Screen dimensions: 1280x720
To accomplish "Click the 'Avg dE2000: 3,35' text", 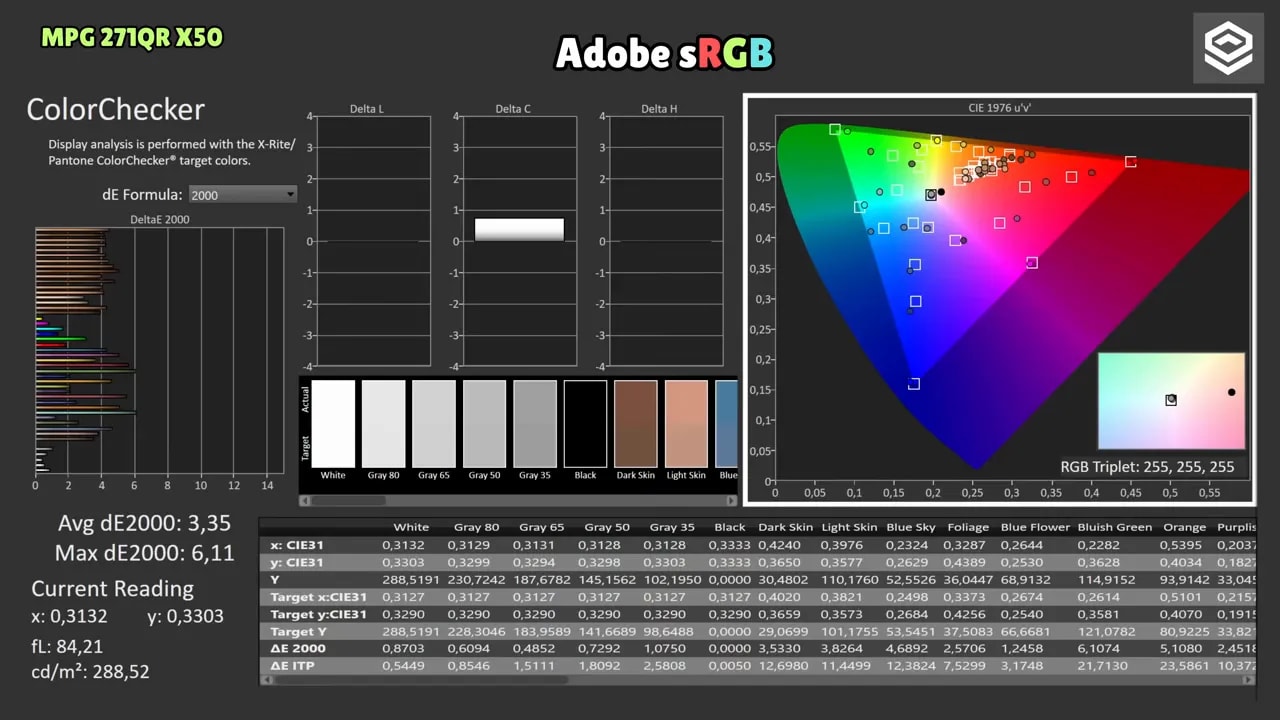I will click(x=145, y=524).
